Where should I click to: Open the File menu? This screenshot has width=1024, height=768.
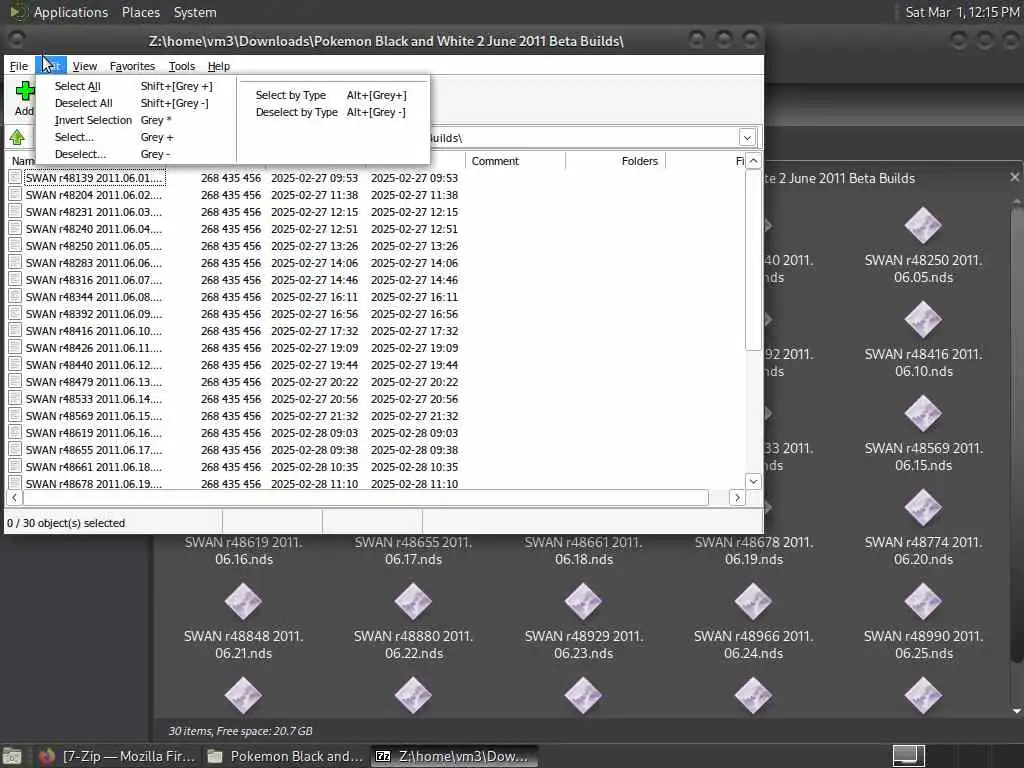18,66
